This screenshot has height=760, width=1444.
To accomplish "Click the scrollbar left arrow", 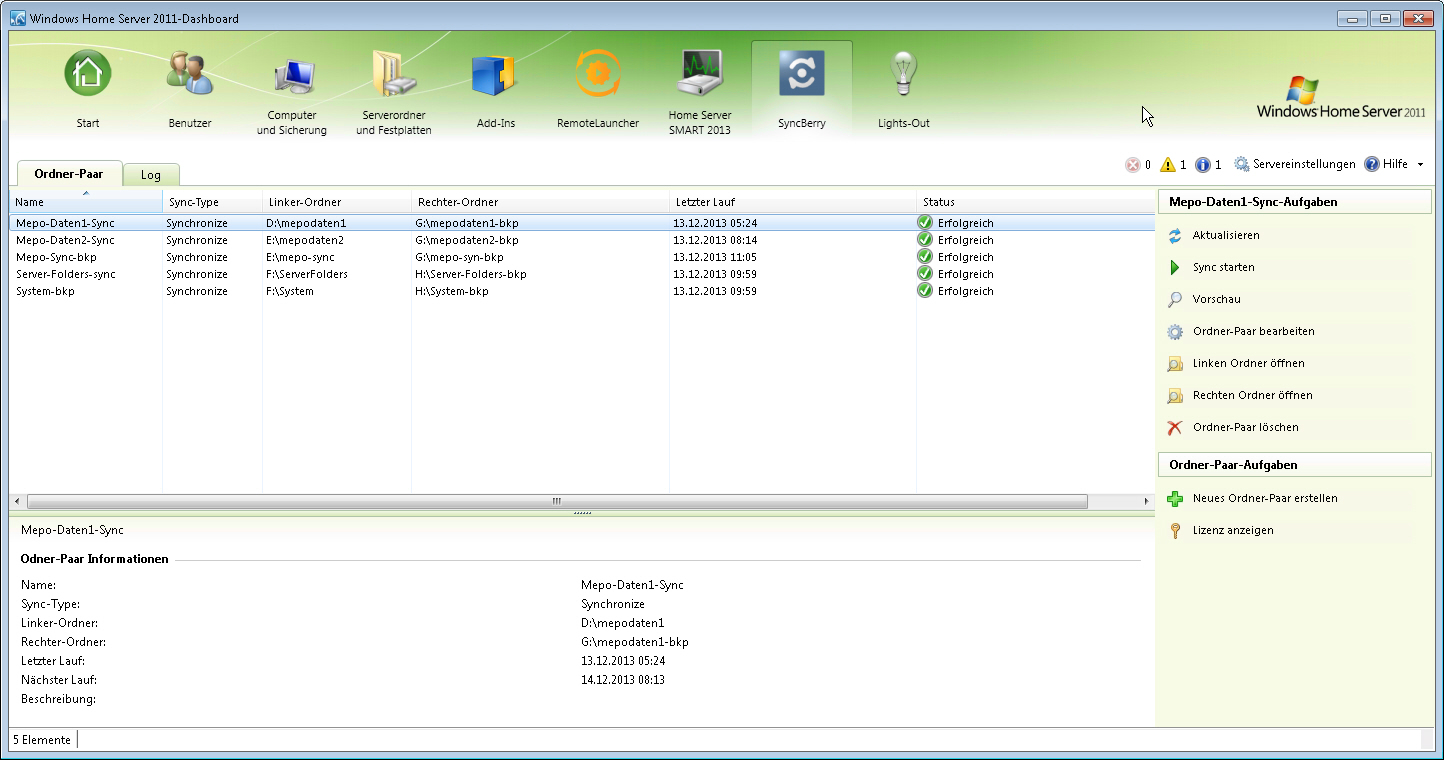I will pos(15,501).
